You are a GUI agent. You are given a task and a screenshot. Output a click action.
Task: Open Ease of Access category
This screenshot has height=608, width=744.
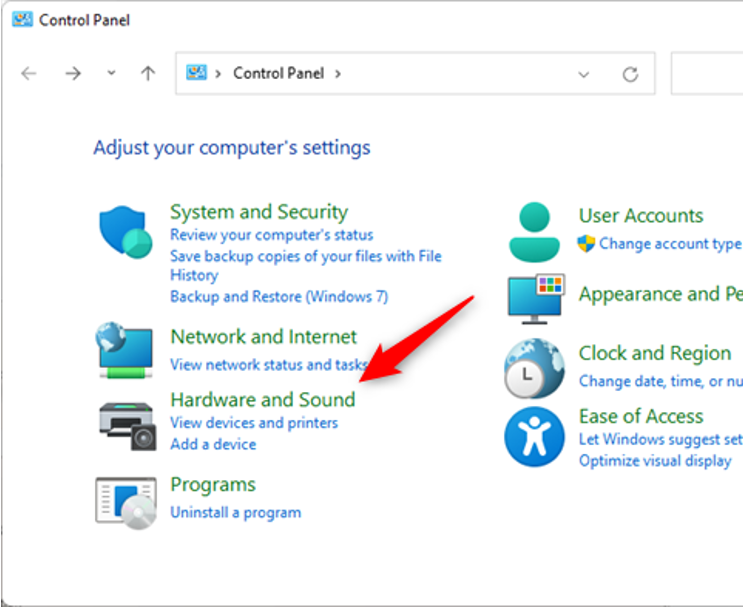(641, 416)
